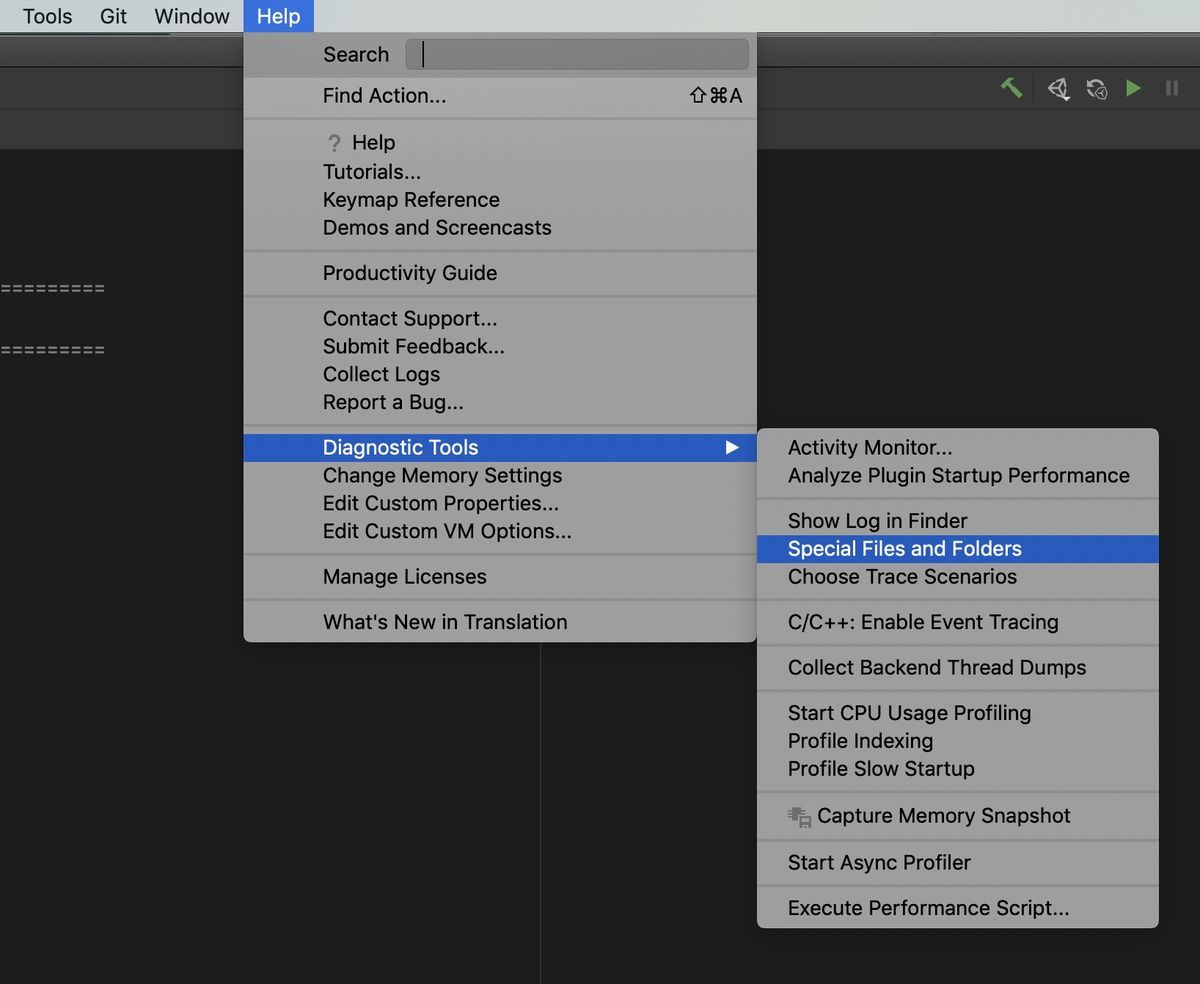Image resolution: width=1200 pixels, height=984 pixels.
Task: Open Change Memory Settings
Action: point(500,476)
